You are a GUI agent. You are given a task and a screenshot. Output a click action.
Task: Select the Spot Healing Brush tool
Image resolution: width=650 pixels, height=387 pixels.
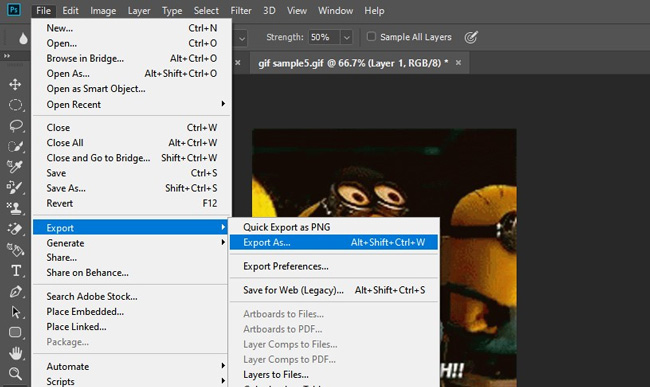coord(15,187)
